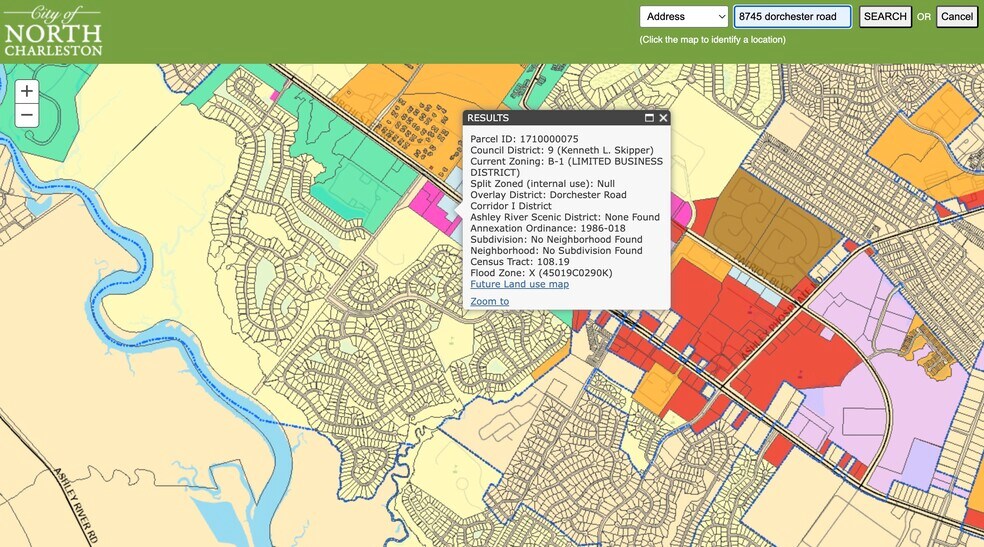The height and width of the screenshot is (547, 984).
Task: Click the Zoom to link
Action: pyautogui.click(x=489, y=301)
